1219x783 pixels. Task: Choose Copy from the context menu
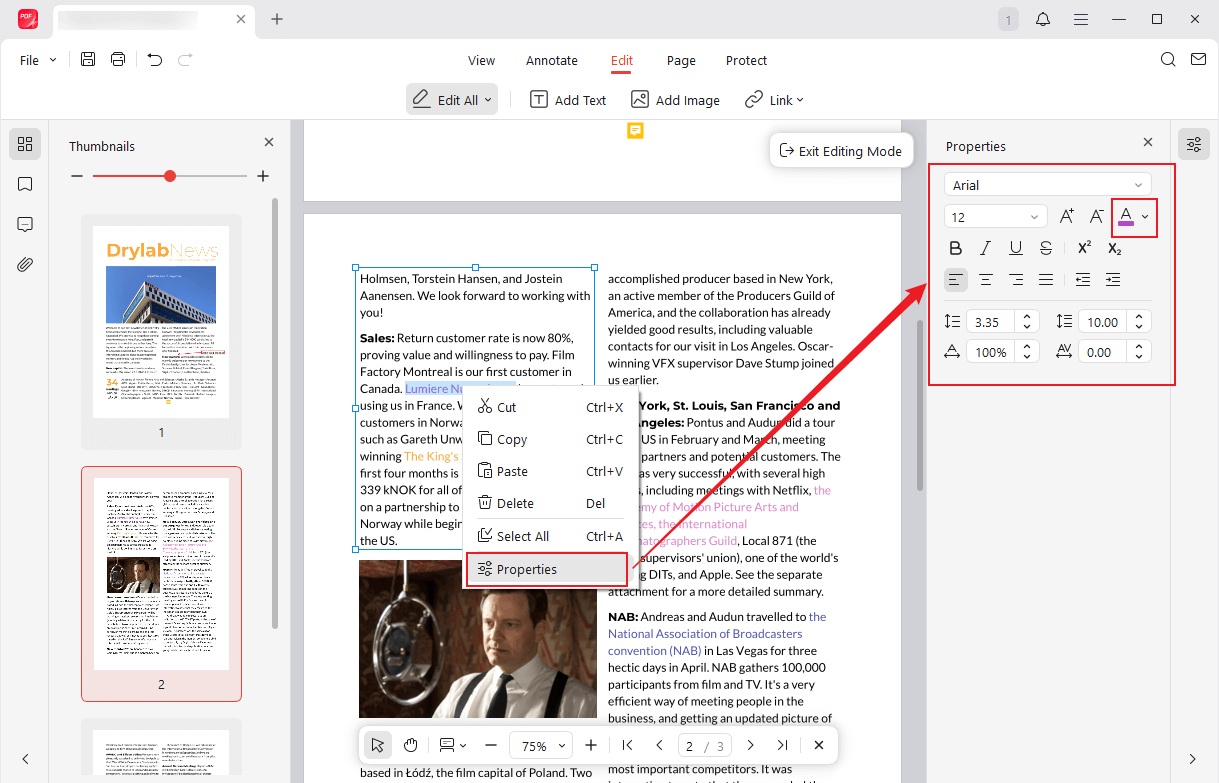coord(513,438)
